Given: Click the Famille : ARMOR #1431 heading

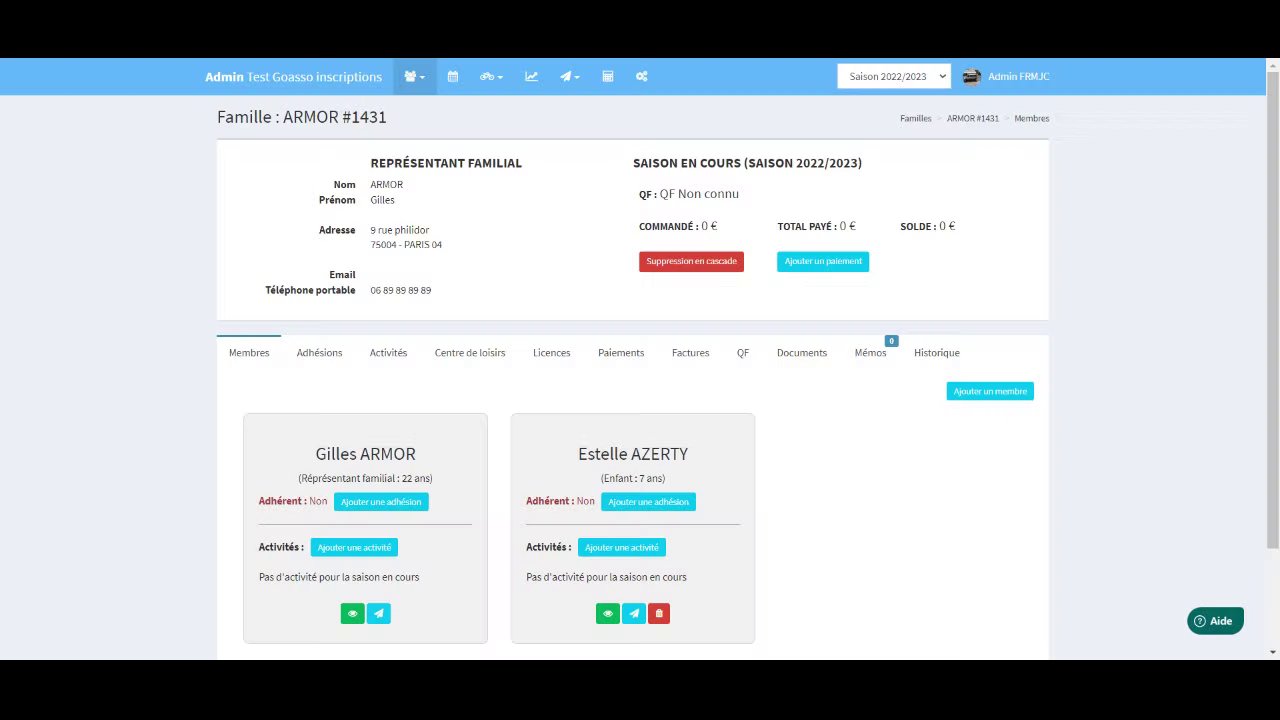Looking at the screenshot, I should point(301,117).
